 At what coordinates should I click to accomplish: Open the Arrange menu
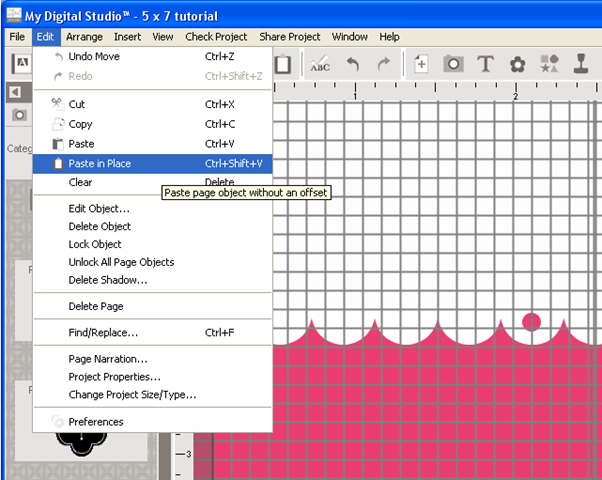(x=84, y=37)
